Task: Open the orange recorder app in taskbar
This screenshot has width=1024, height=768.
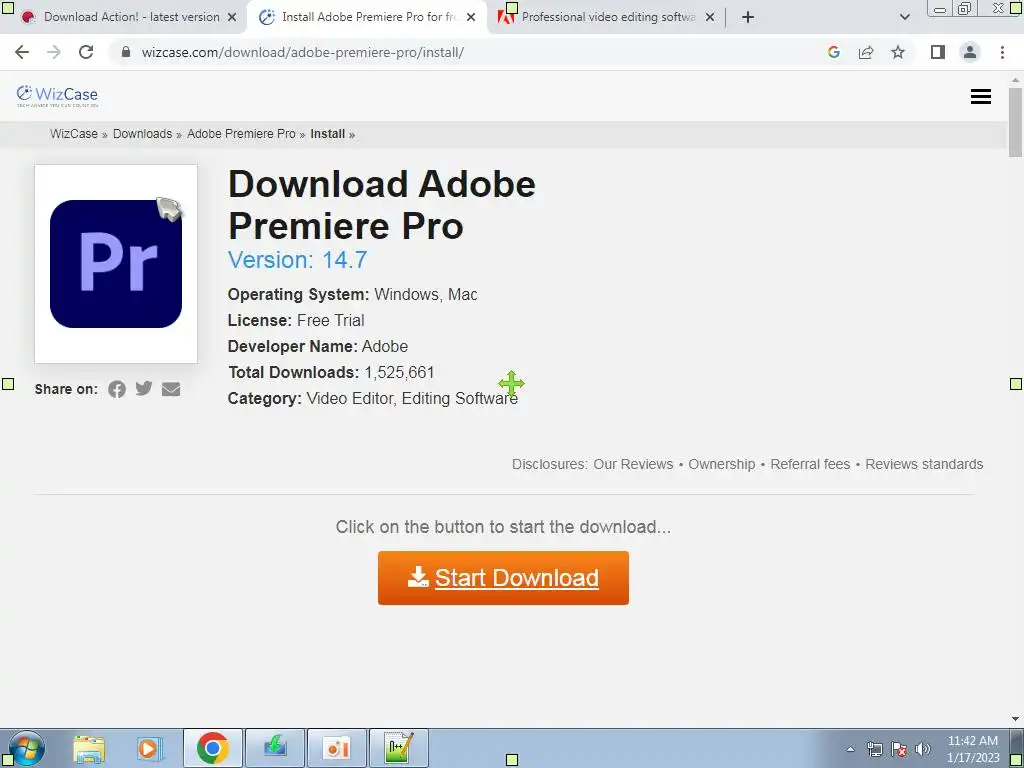Action: pos(337,748)
